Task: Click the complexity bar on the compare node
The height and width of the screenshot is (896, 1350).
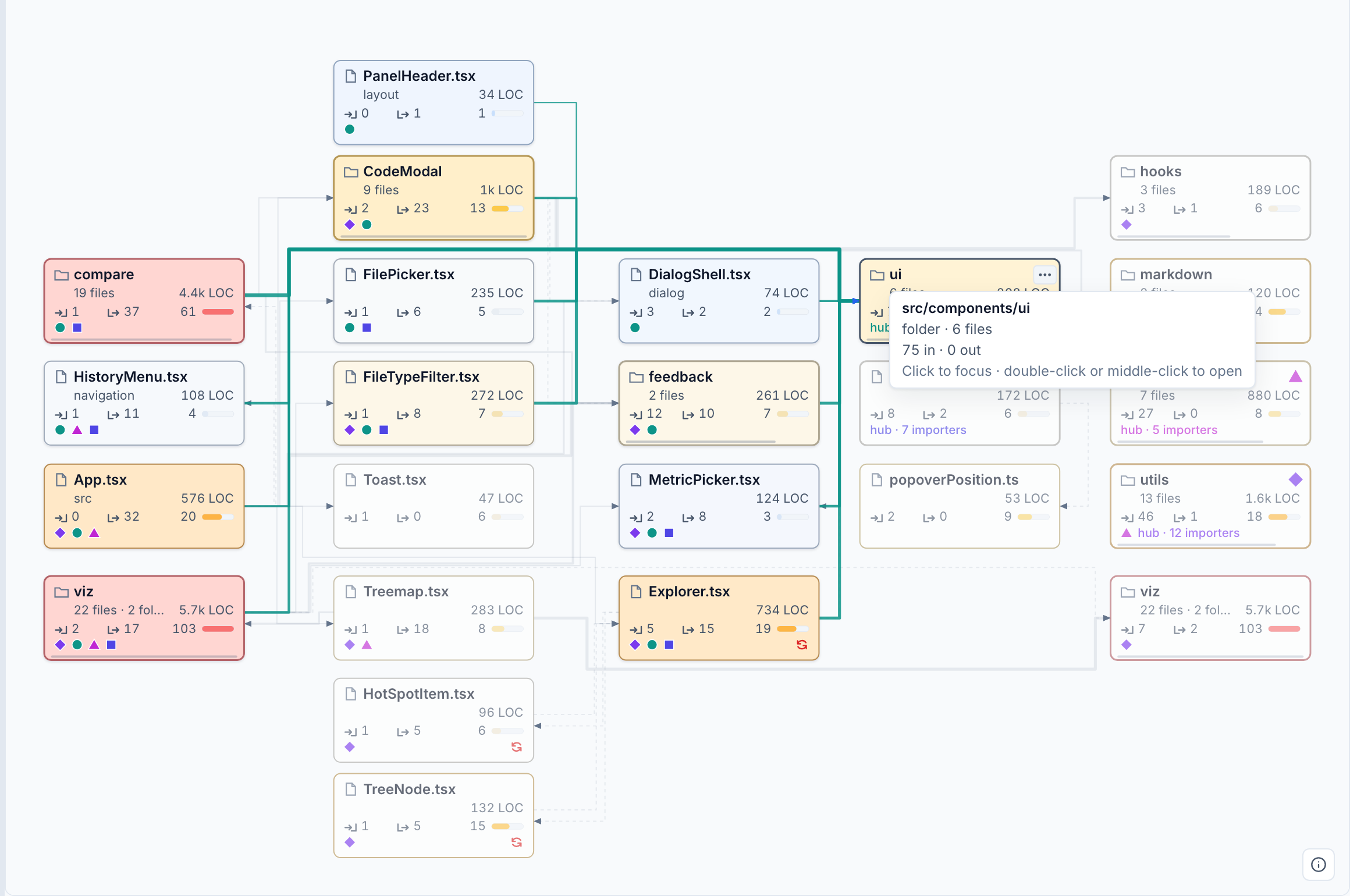Action: (218, 312)
